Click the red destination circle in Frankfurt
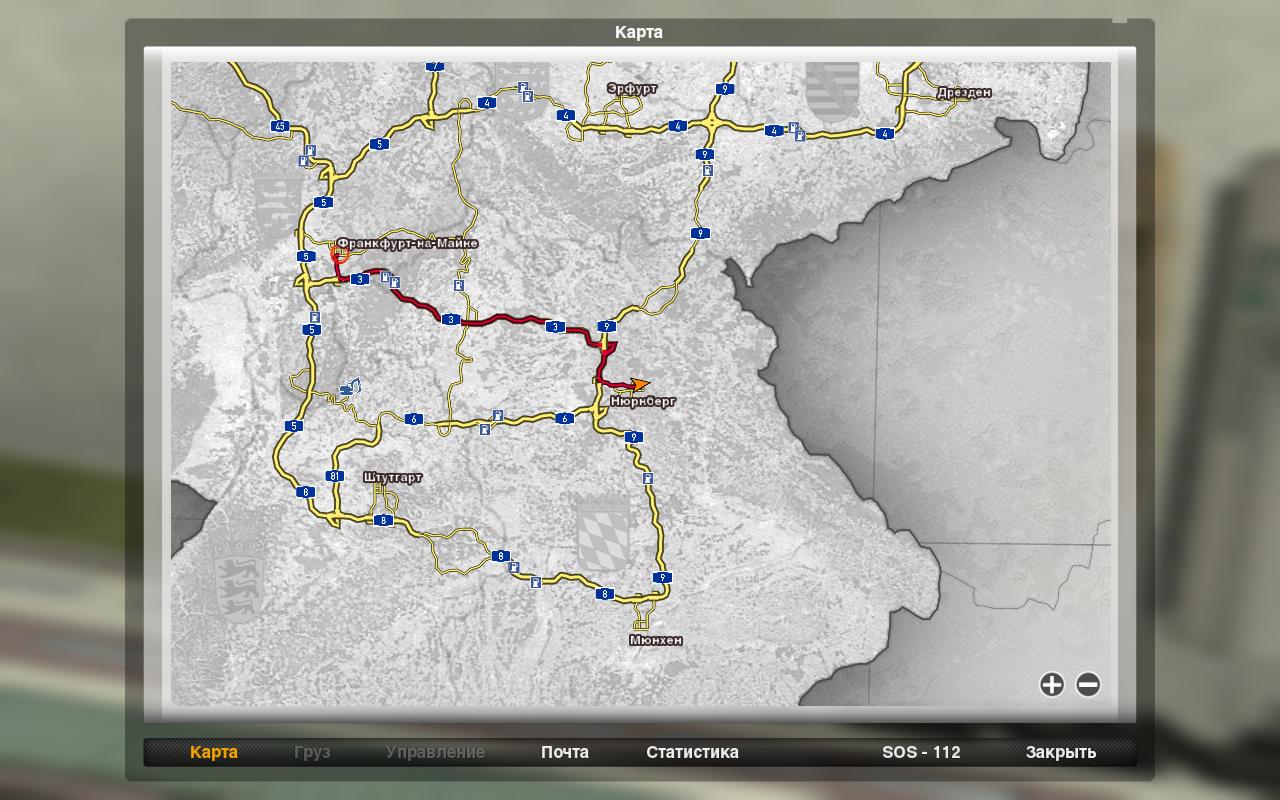This screenshot has width=1280, height=800. click(339, 255)
